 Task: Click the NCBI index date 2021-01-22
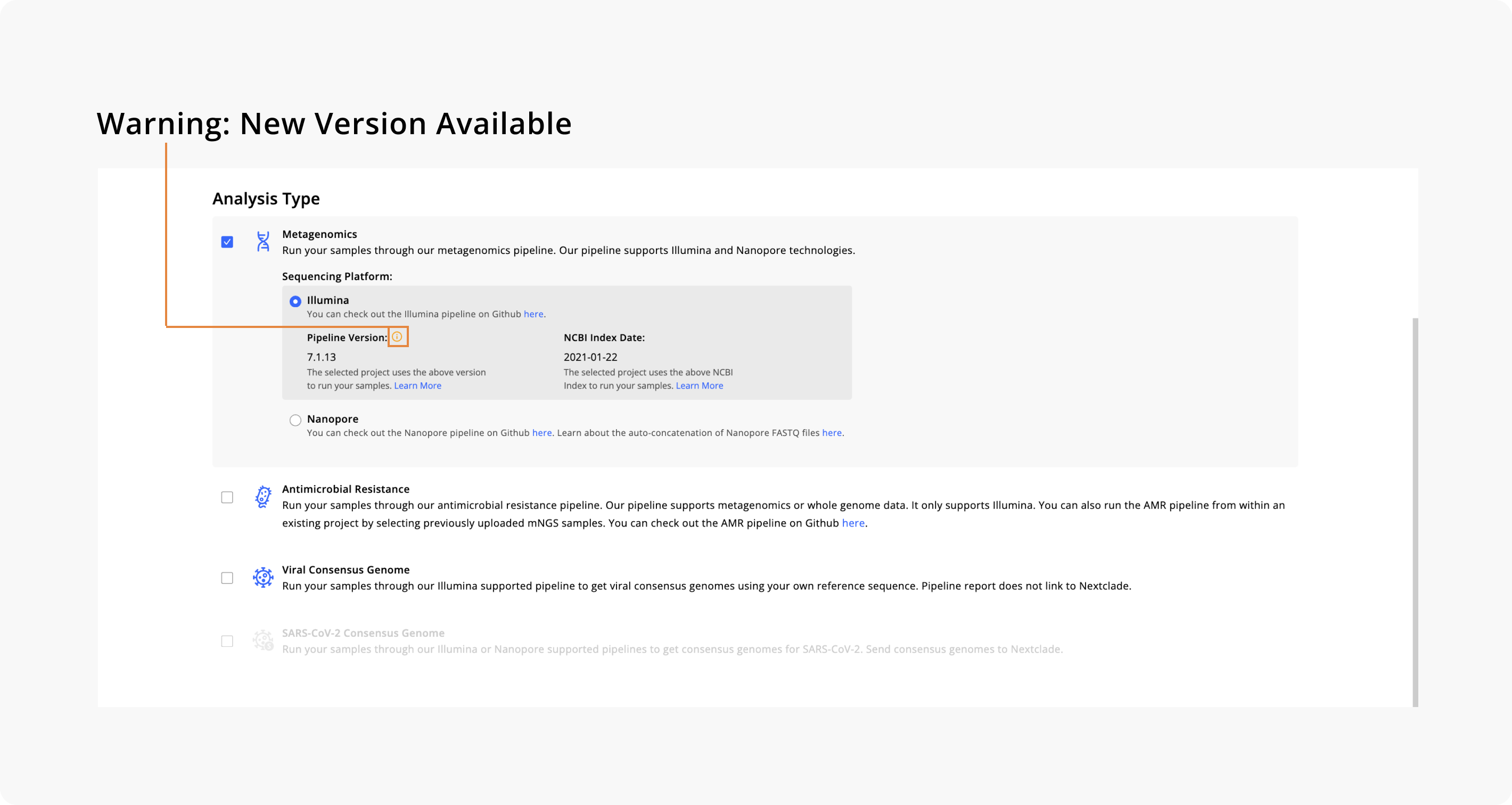(590, 357)
